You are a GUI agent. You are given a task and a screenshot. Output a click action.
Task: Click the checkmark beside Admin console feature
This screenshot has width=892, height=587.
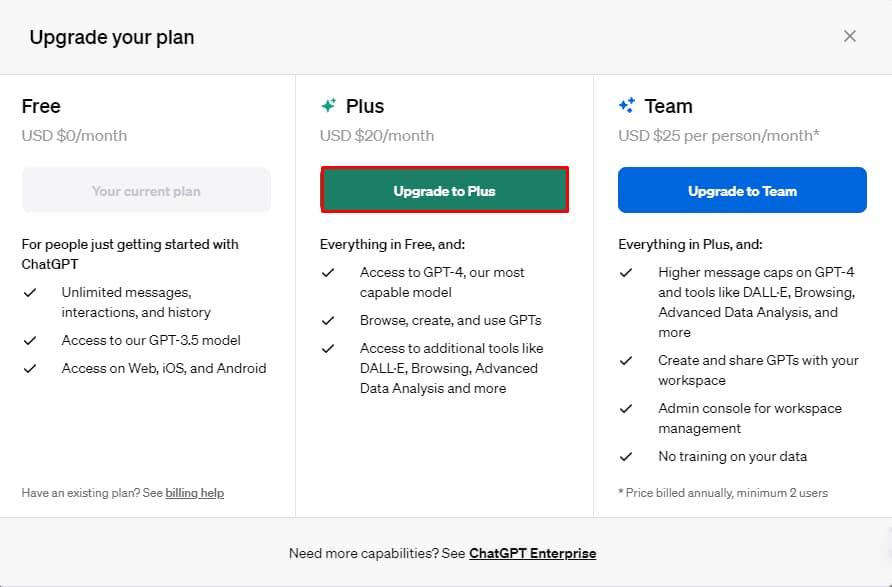(626, 408)
